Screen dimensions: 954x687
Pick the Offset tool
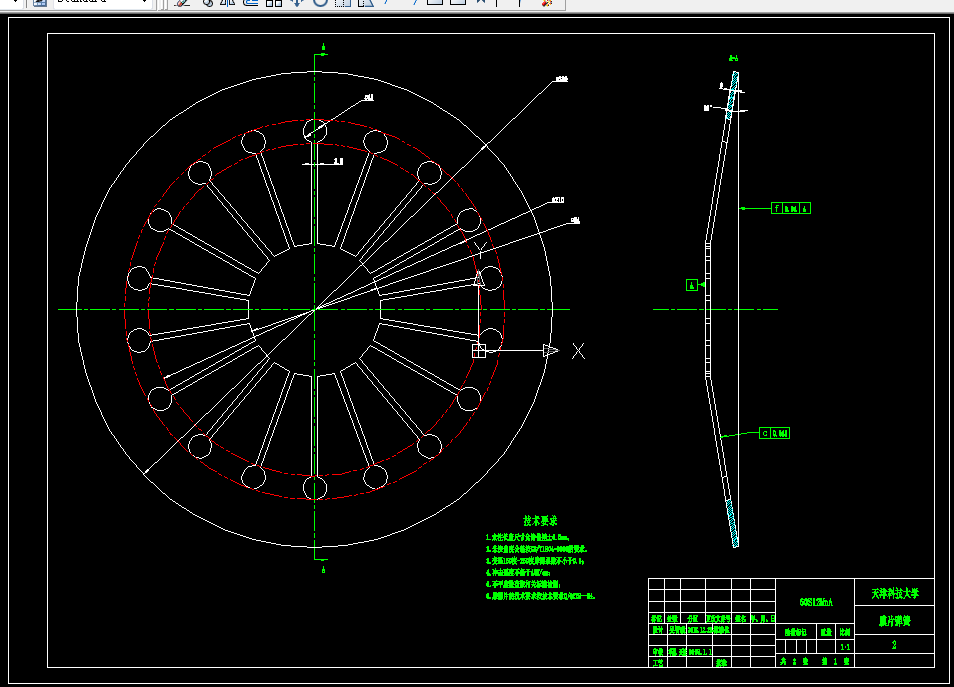(x=251, y=3)
